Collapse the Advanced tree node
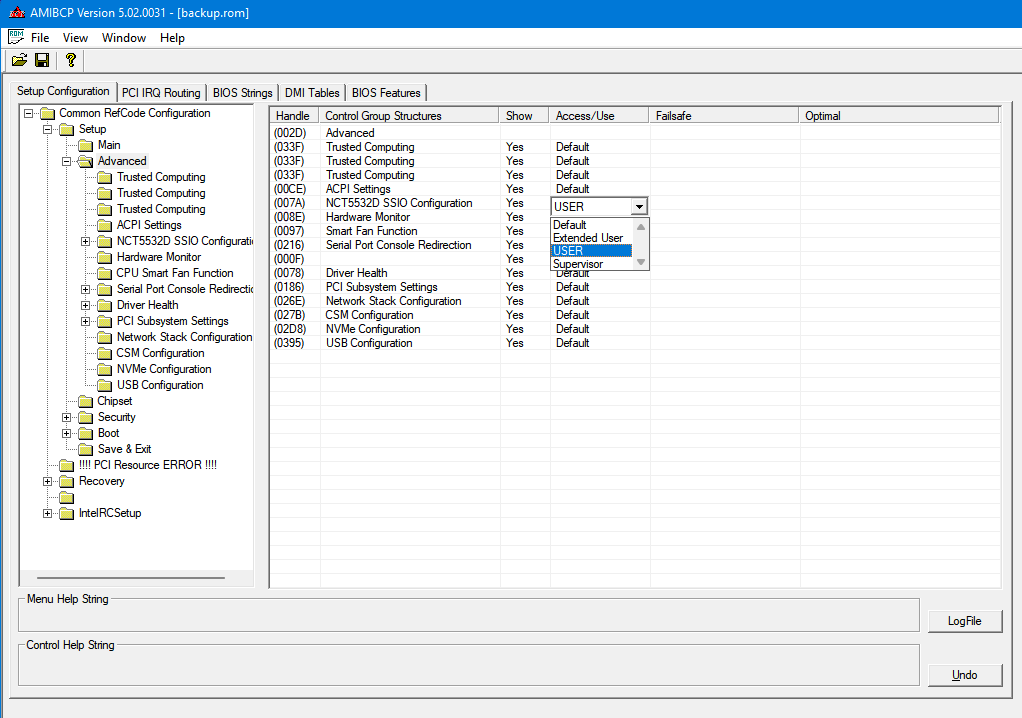 pos(66,161)
